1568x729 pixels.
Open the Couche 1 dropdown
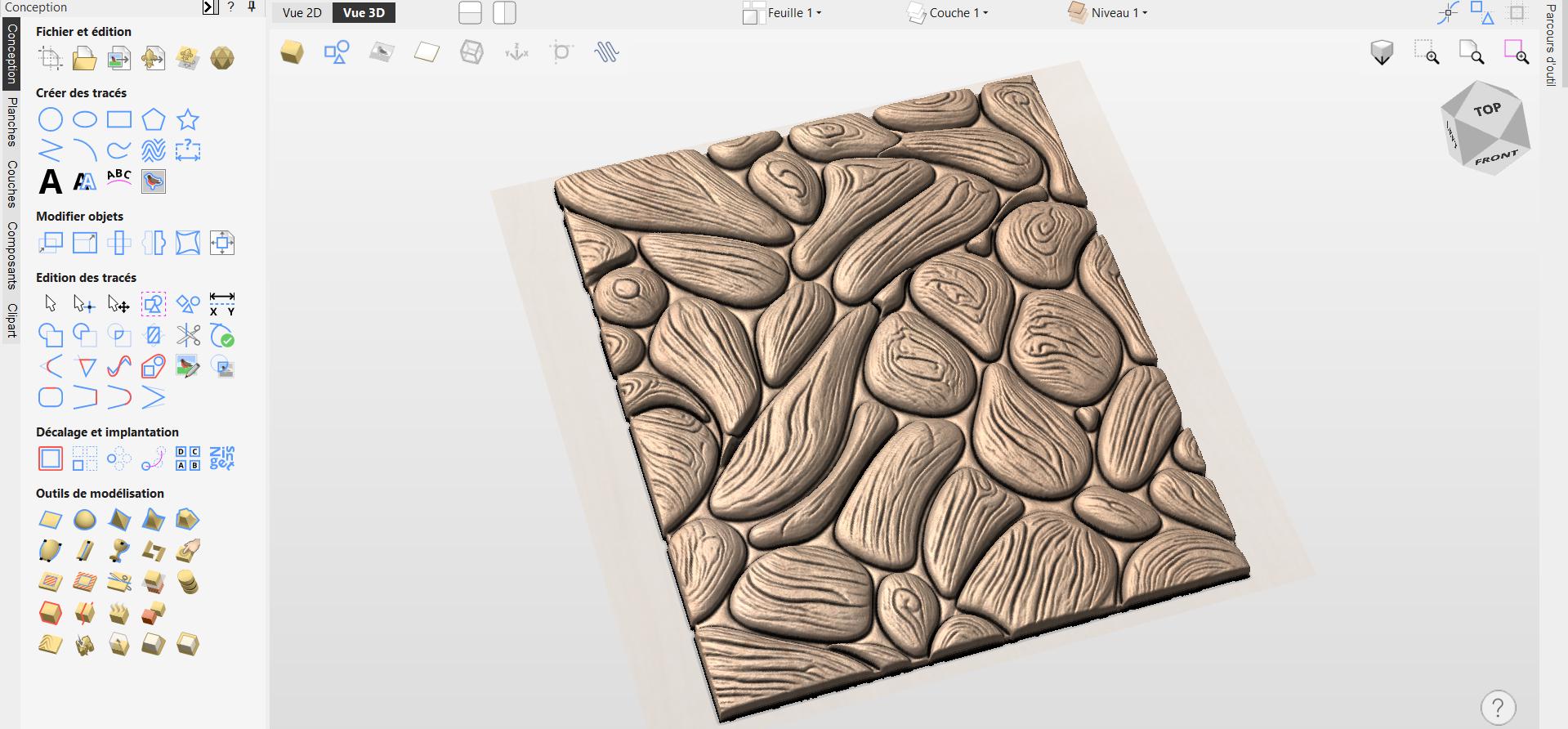coord(948,13)
